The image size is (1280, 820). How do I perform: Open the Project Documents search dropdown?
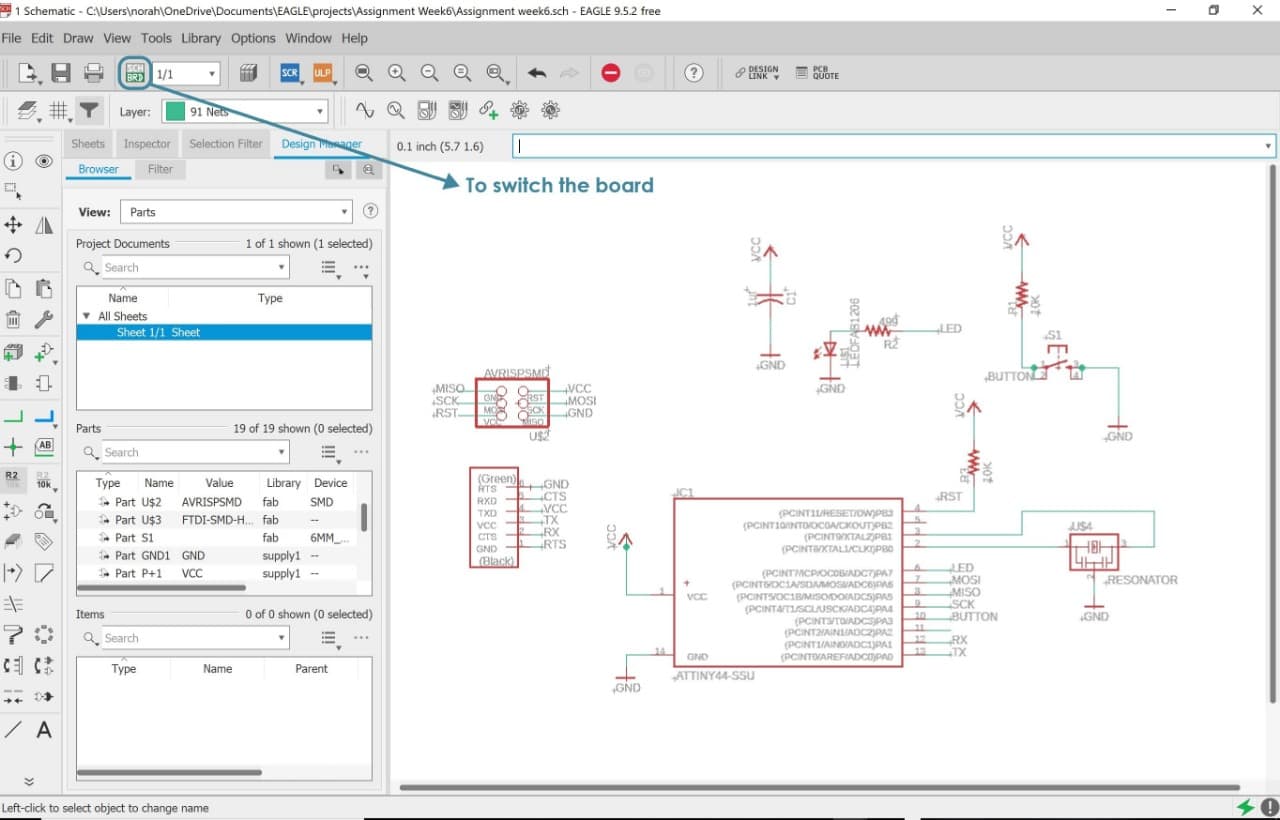point(281,268)
